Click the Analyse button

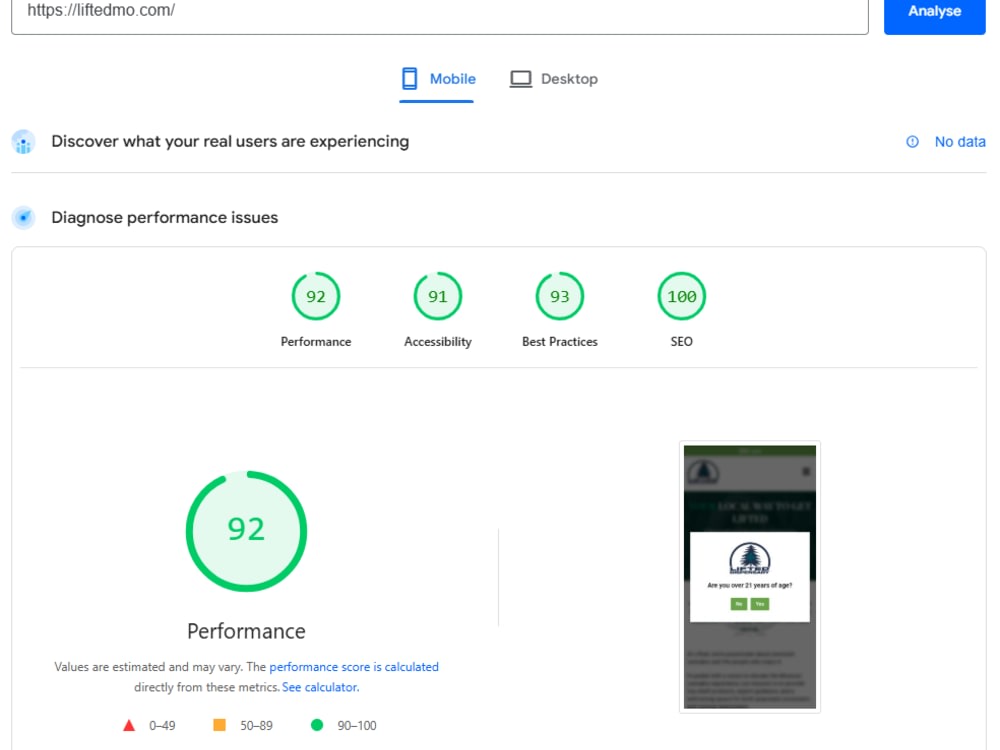coord(934,13)
